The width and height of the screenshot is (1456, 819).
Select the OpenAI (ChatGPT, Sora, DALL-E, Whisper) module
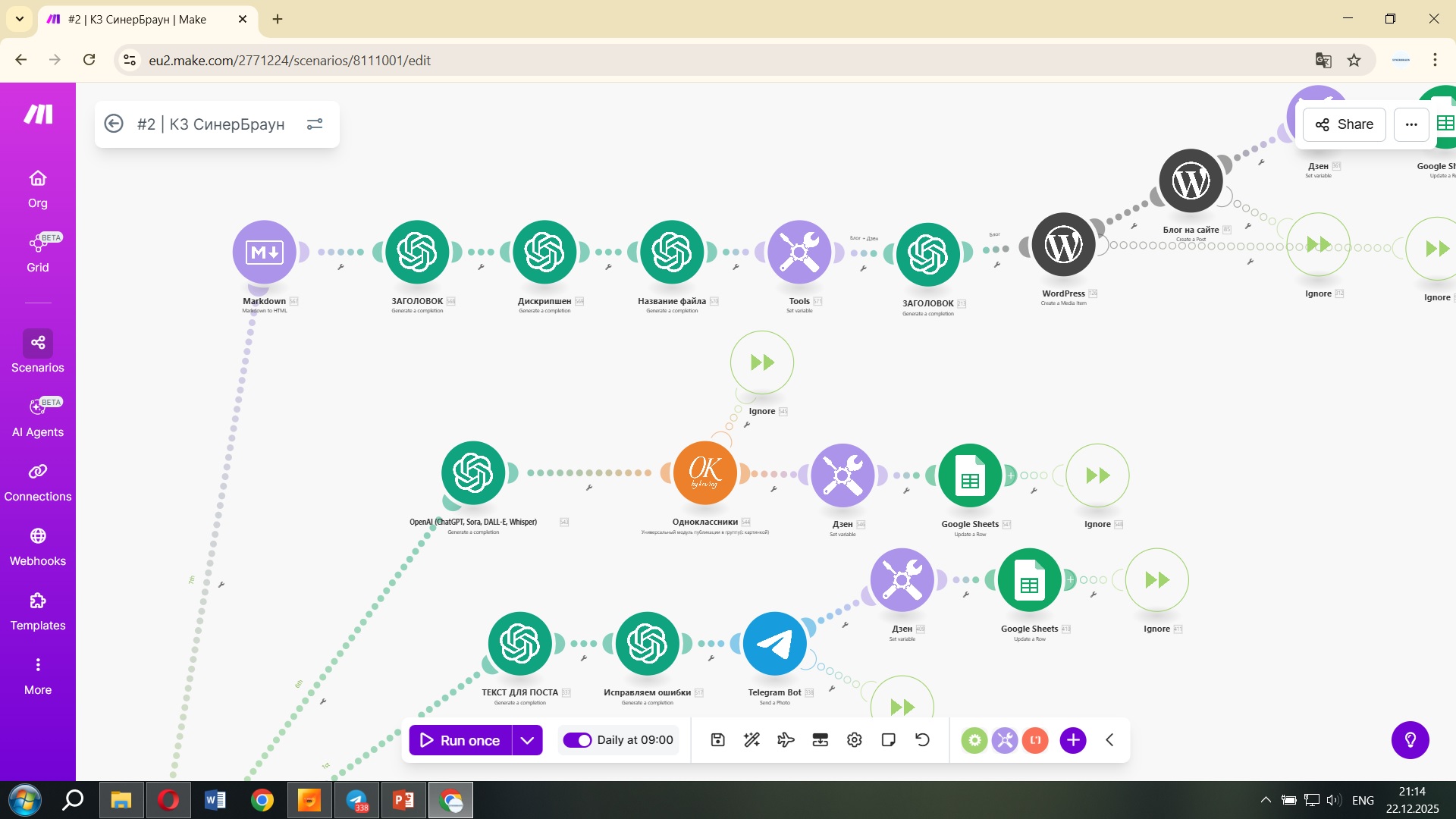[x=473, y=473]
